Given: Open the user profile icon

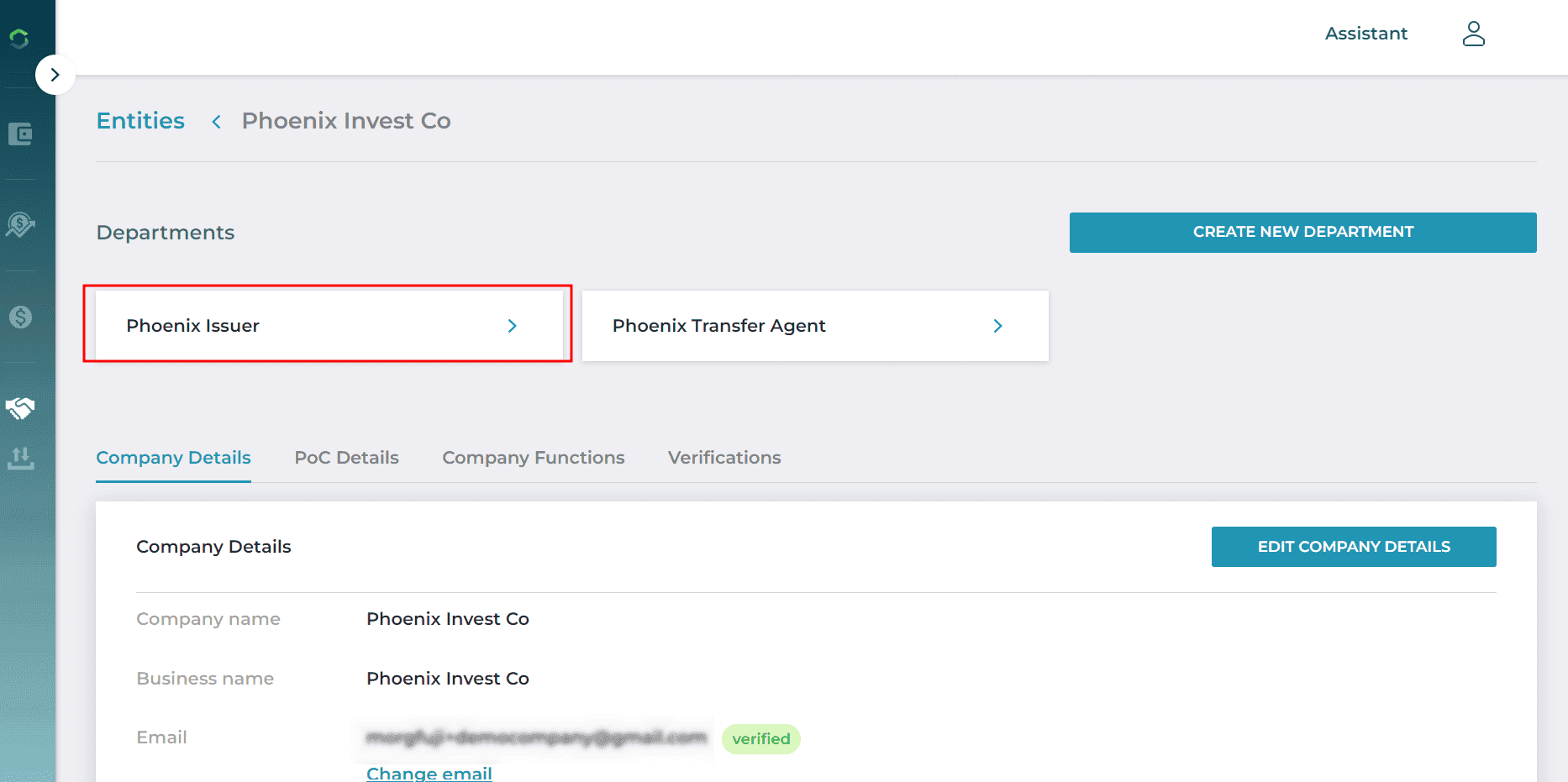Looking at the screenshot, I should [x=1473, y=34].
